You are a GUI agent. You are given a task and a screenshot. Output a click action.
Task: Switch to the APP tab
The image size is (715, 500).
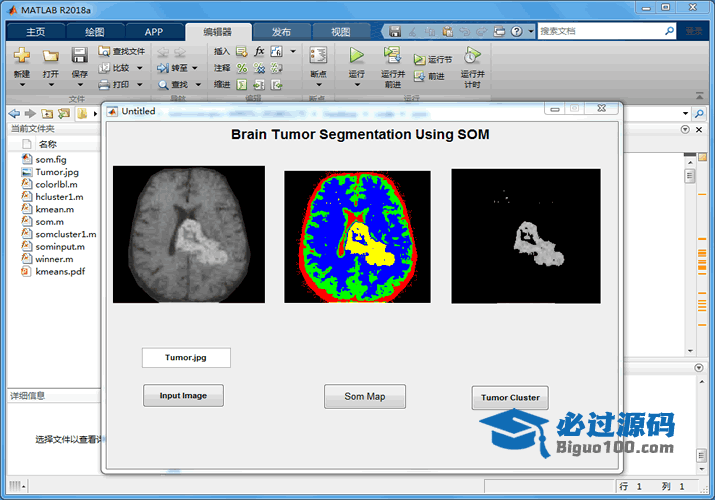(154, 32)
